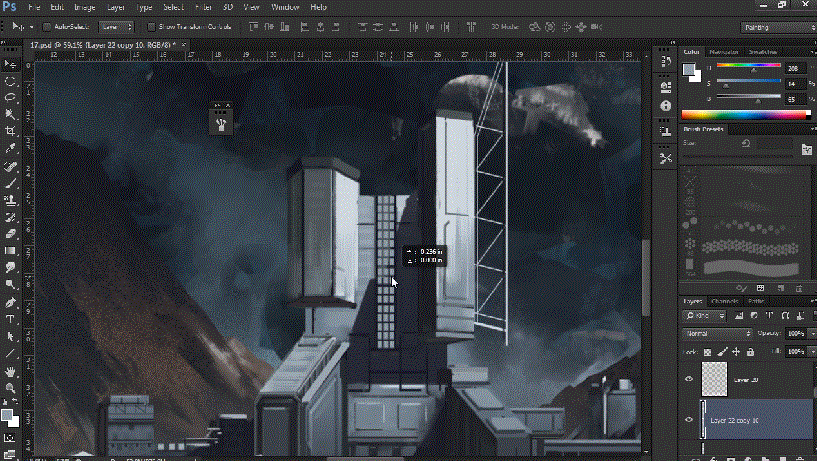The image size is (817, 461).
Task: Switch to the Navigator tab
Action: [724, 52]
